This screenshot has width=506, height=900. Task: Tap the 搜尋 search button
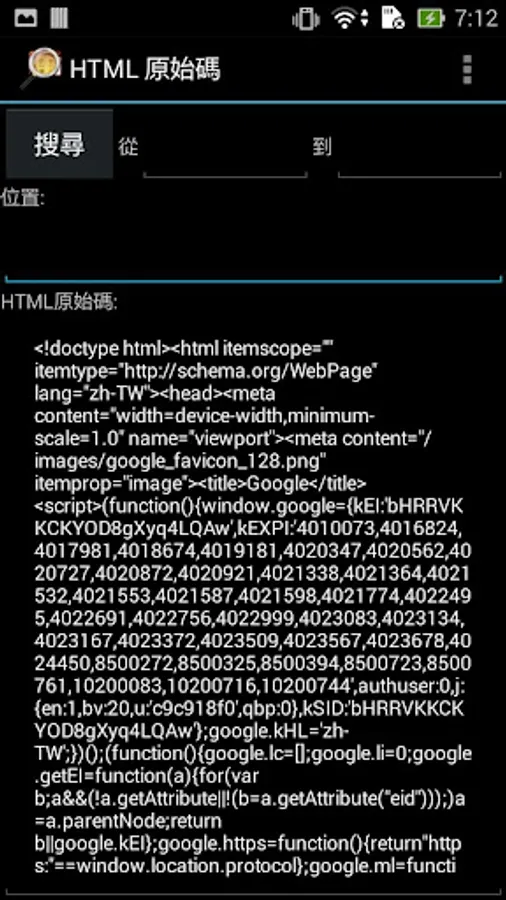(60, 144)
